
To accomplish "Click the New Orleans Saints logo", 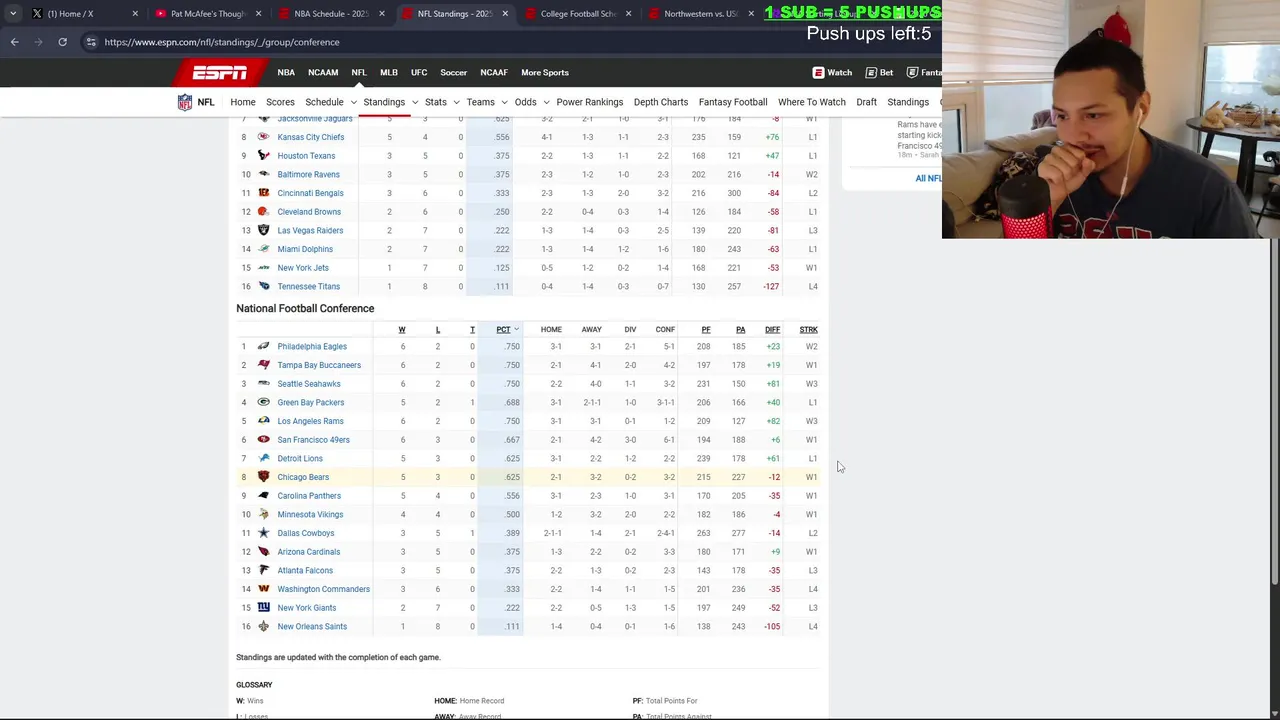I will (264, 627).
